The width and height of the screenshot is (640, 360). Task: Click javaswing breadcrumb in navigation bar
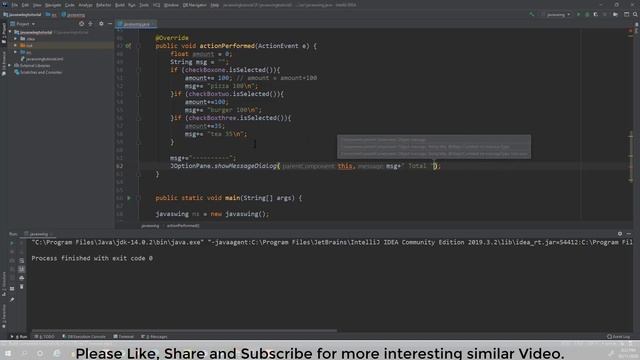(x=73, y=15)
